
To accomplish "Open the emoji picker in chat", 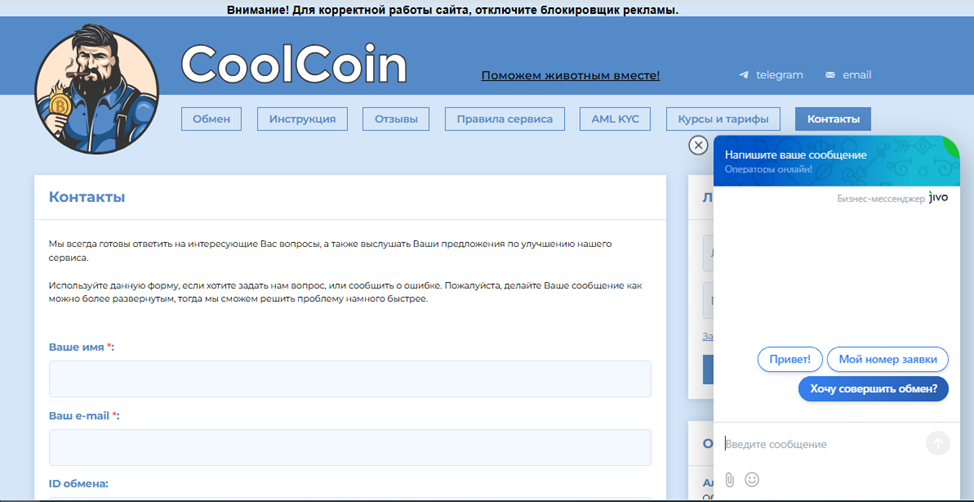I will click(752, 480).
